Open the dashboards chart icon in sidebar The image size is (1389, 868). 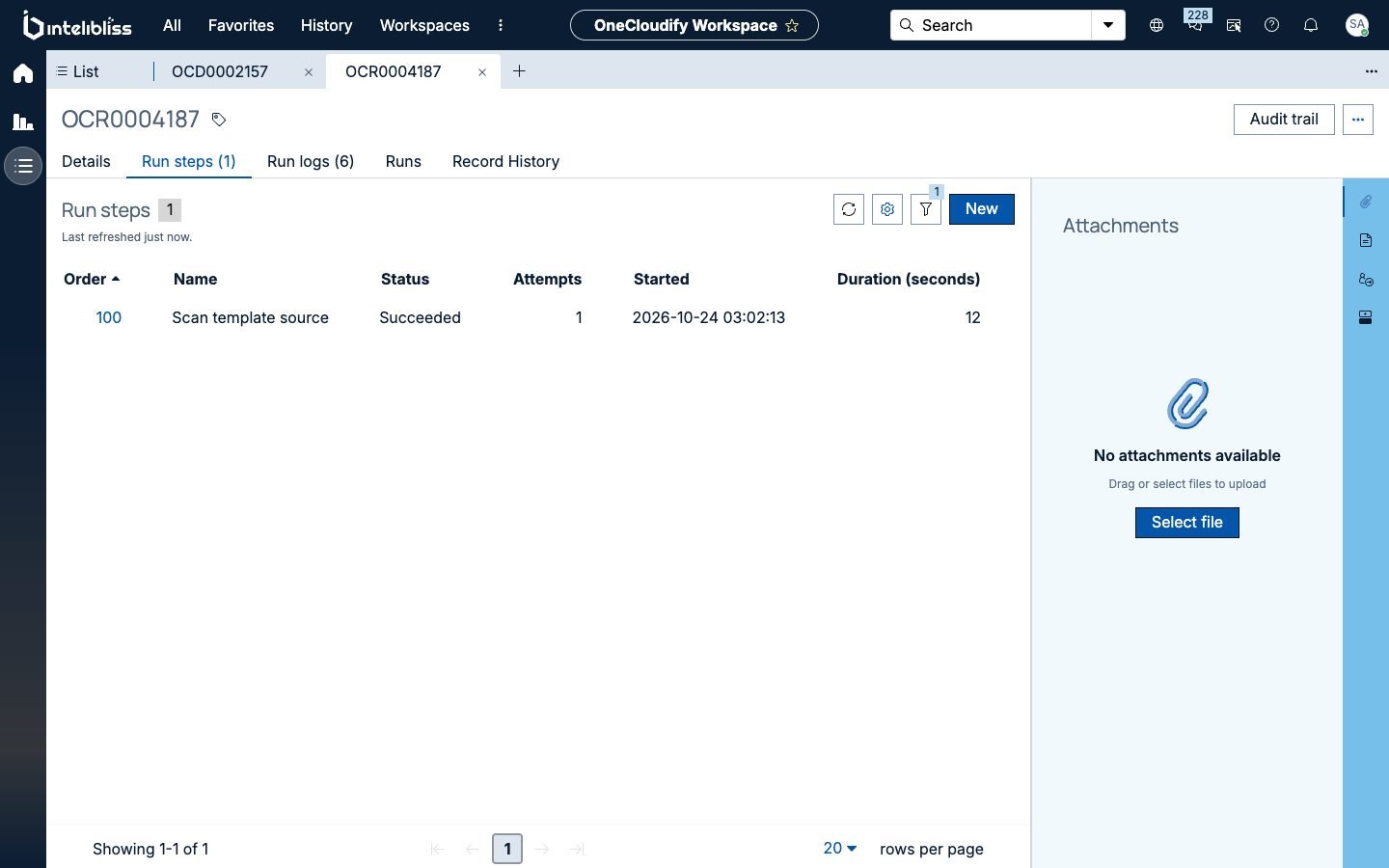(x=23, y=122)
